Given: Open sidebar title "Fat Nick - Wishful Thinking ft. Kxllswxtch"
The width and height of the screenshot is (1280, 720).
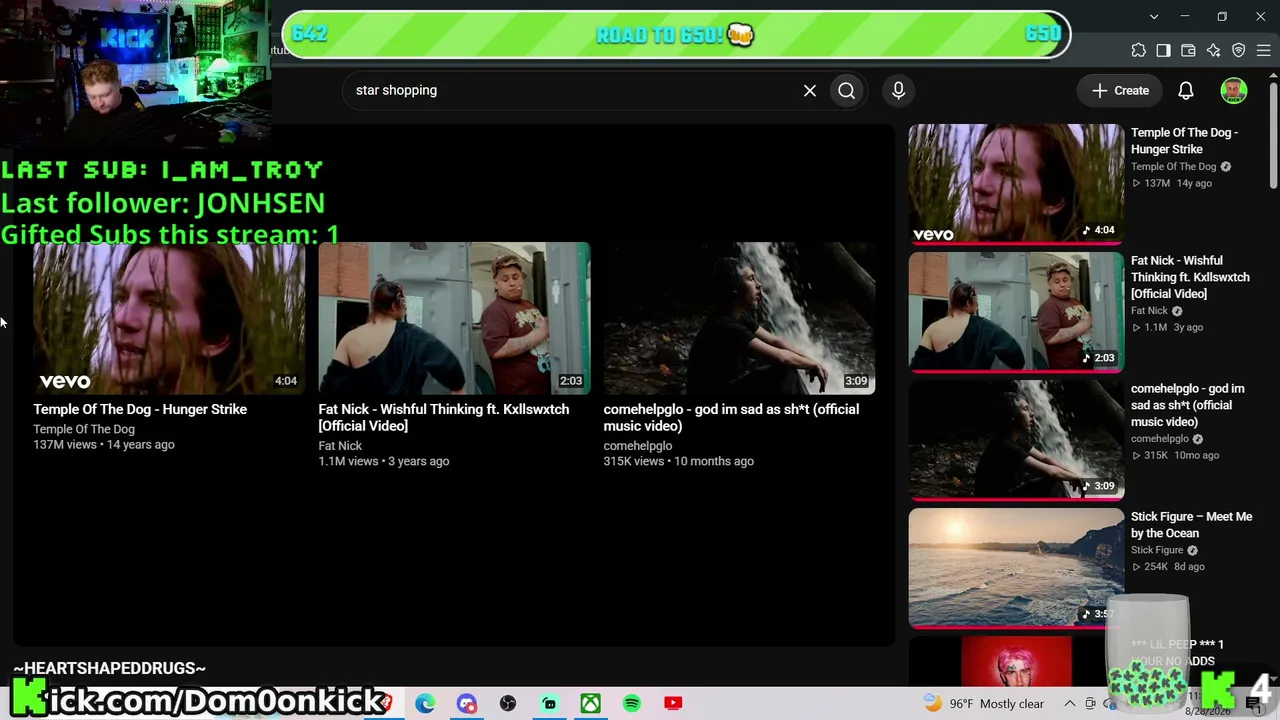Looking at the screenshot, I should [x=1190, y=277].
